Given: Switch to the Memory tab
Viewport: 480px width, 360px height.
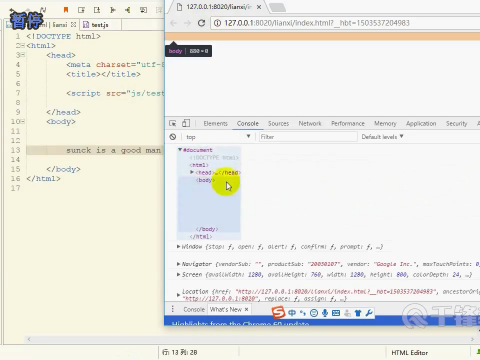Looking at the screenshot, I should point(385,123).
